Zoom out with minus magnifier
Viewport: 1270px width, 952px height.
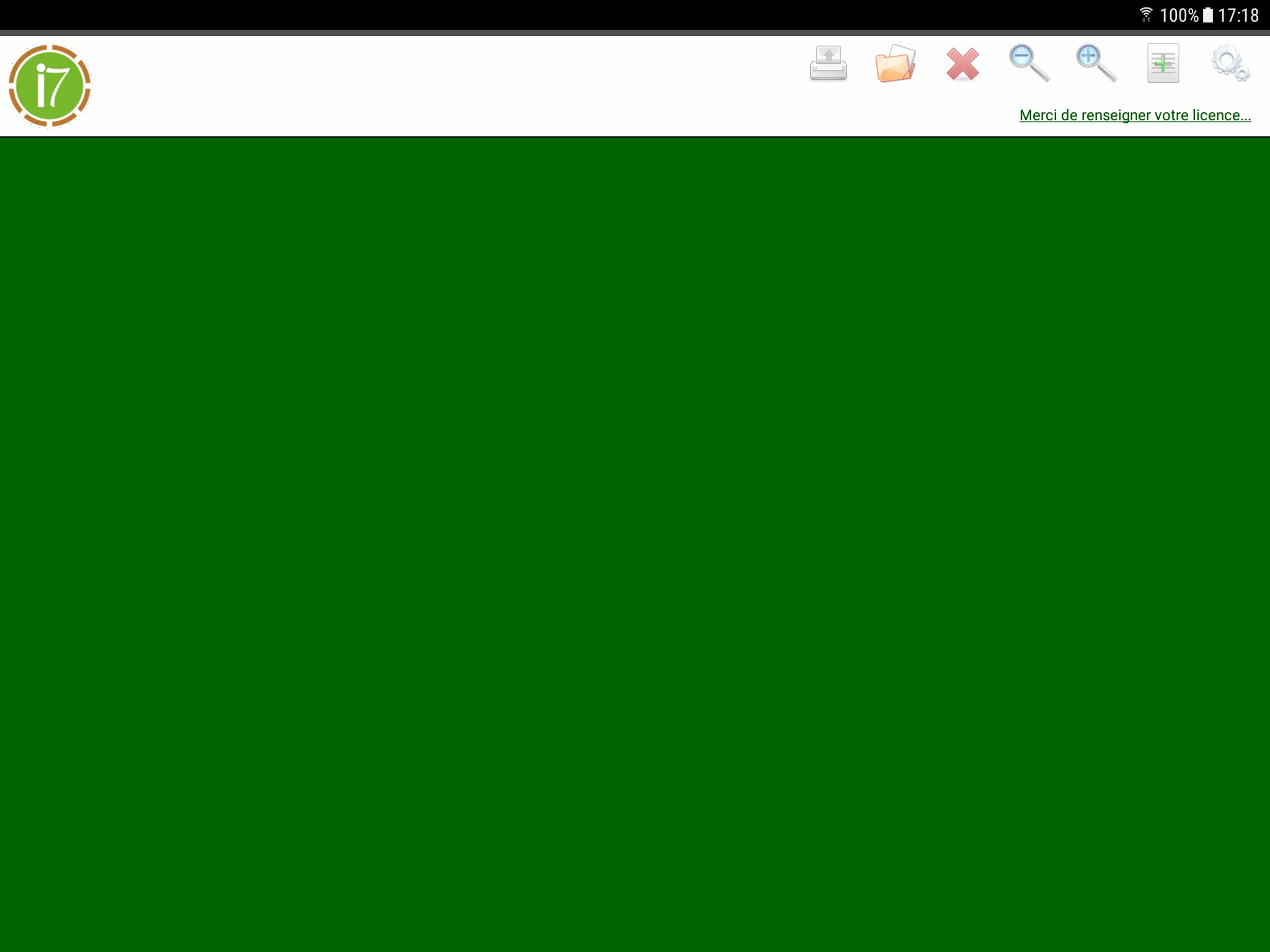1029,63
